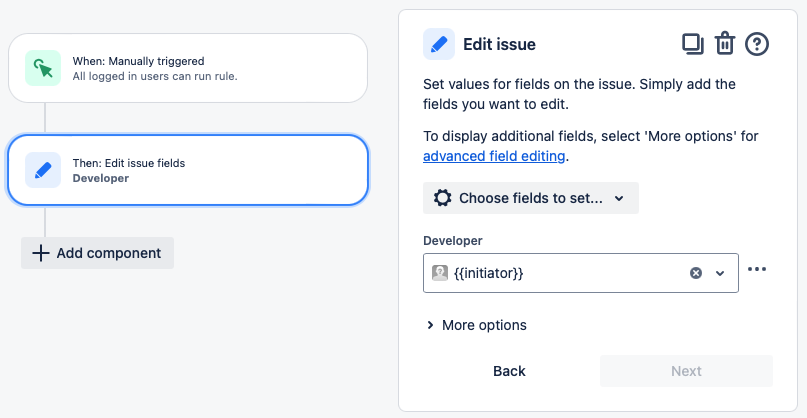This screenshot has height=418, width=807.
Task: Open advanced field editing link
Action: 494,156
